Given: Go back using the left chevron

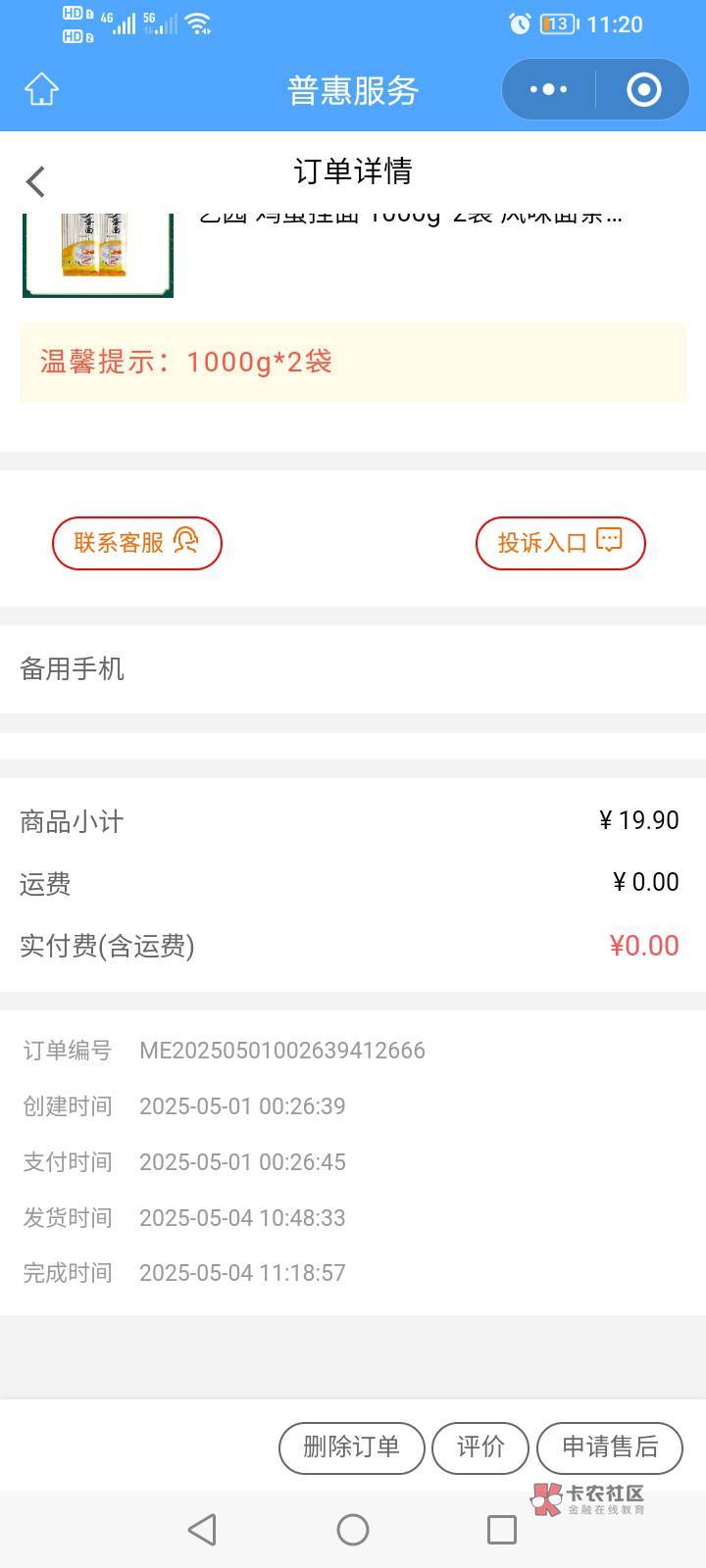Looking at the screenshot, I should pos(36,181).
